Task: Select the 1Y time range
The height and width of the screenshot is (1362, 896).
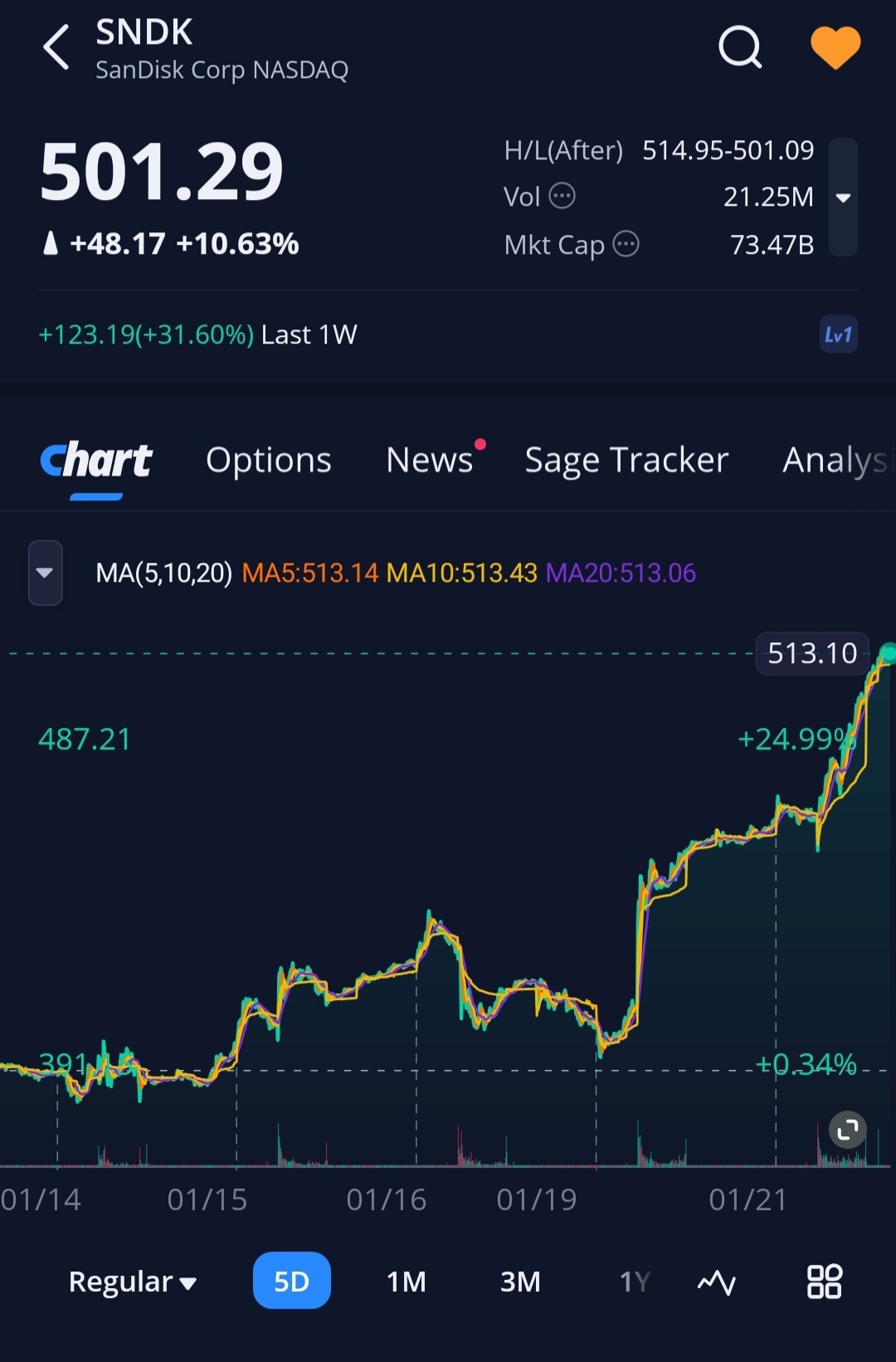Action: click(x=635, y=1281)
